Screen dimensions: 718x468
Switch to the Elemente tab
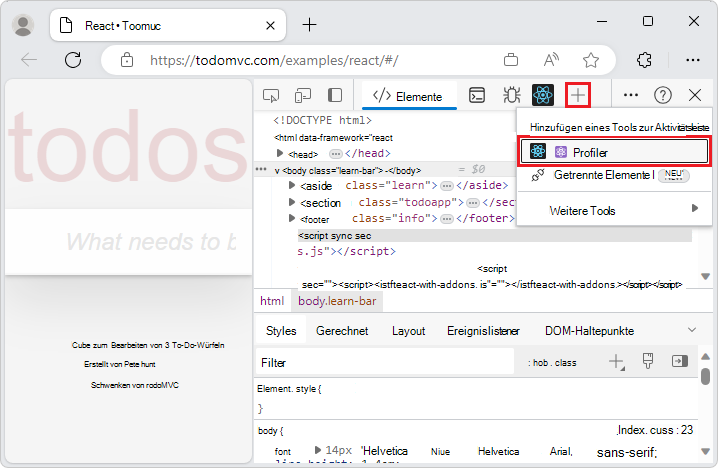click(408, 96)
